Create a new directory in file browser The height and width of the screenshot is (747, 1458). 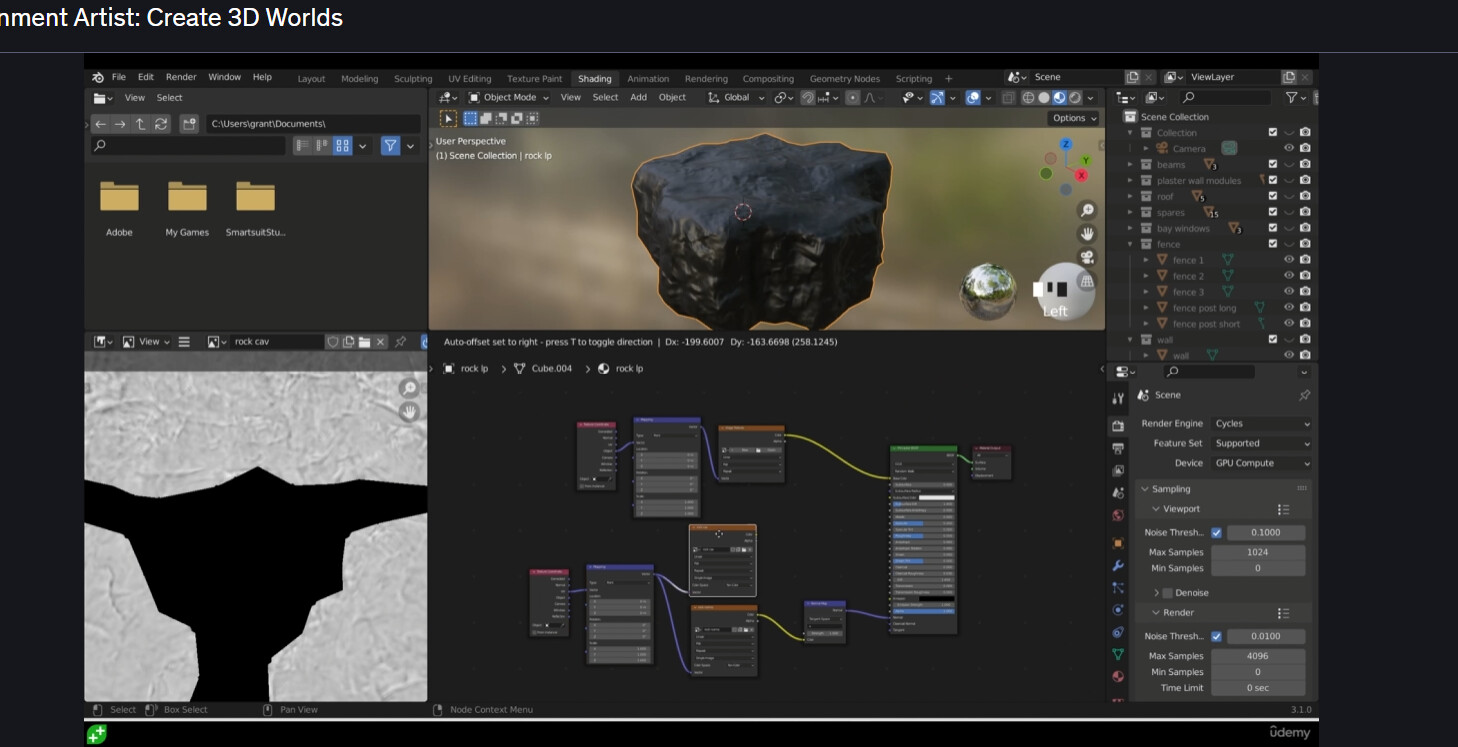click(x=189, y=124)
